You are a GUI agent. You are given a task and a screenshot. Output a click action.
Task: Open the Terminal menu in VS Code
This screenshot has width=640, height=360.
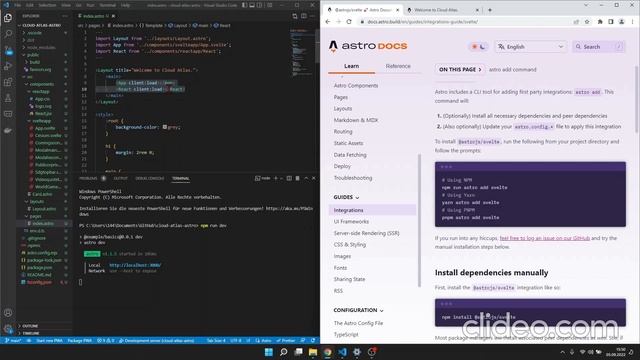click(x=108, y=5)
